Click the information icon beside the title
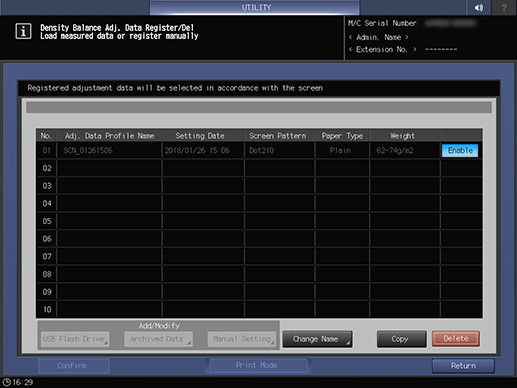Viewport: 517px width, 388px height. tap(23, 31)
